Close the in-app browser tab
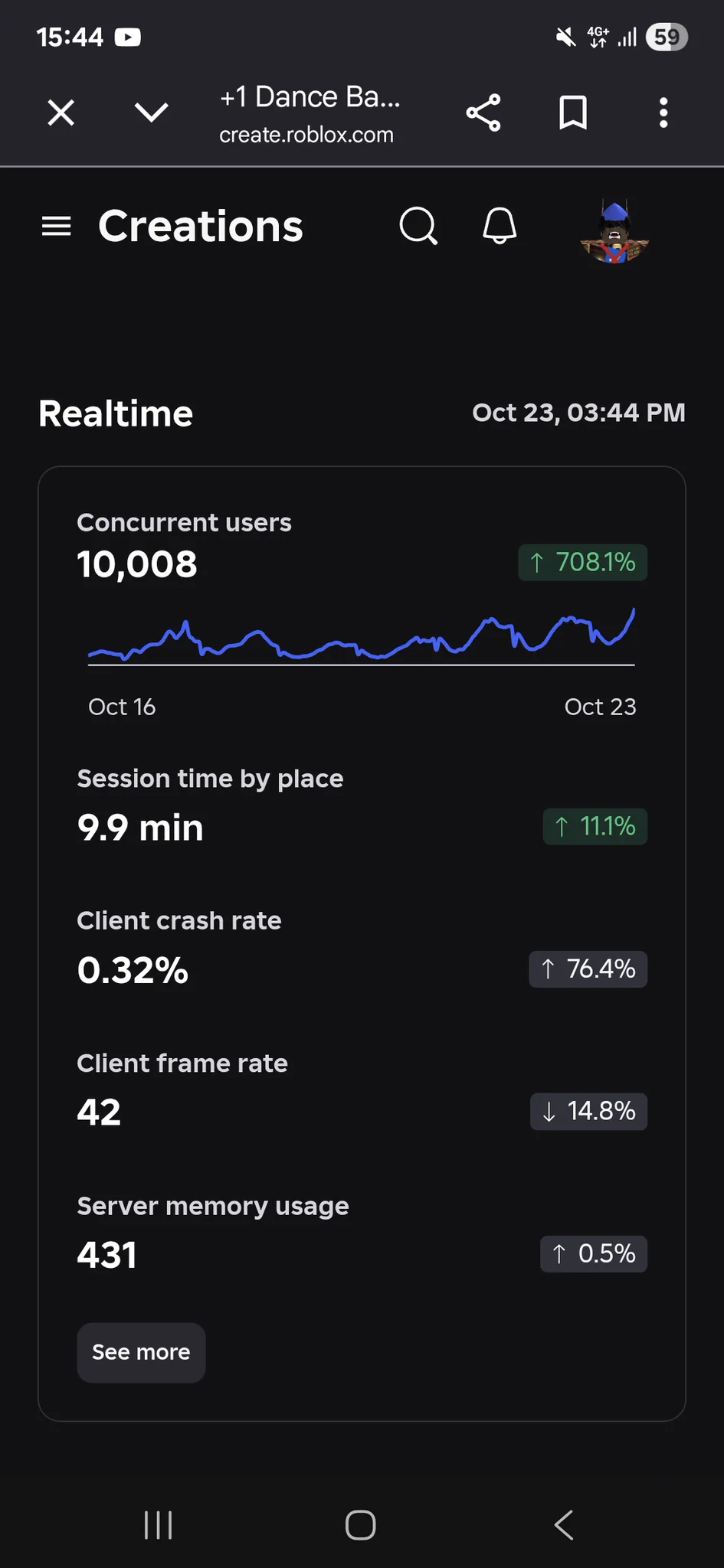Image resolution: width=724 pixels, height=1568 pixels. [61, 113]
